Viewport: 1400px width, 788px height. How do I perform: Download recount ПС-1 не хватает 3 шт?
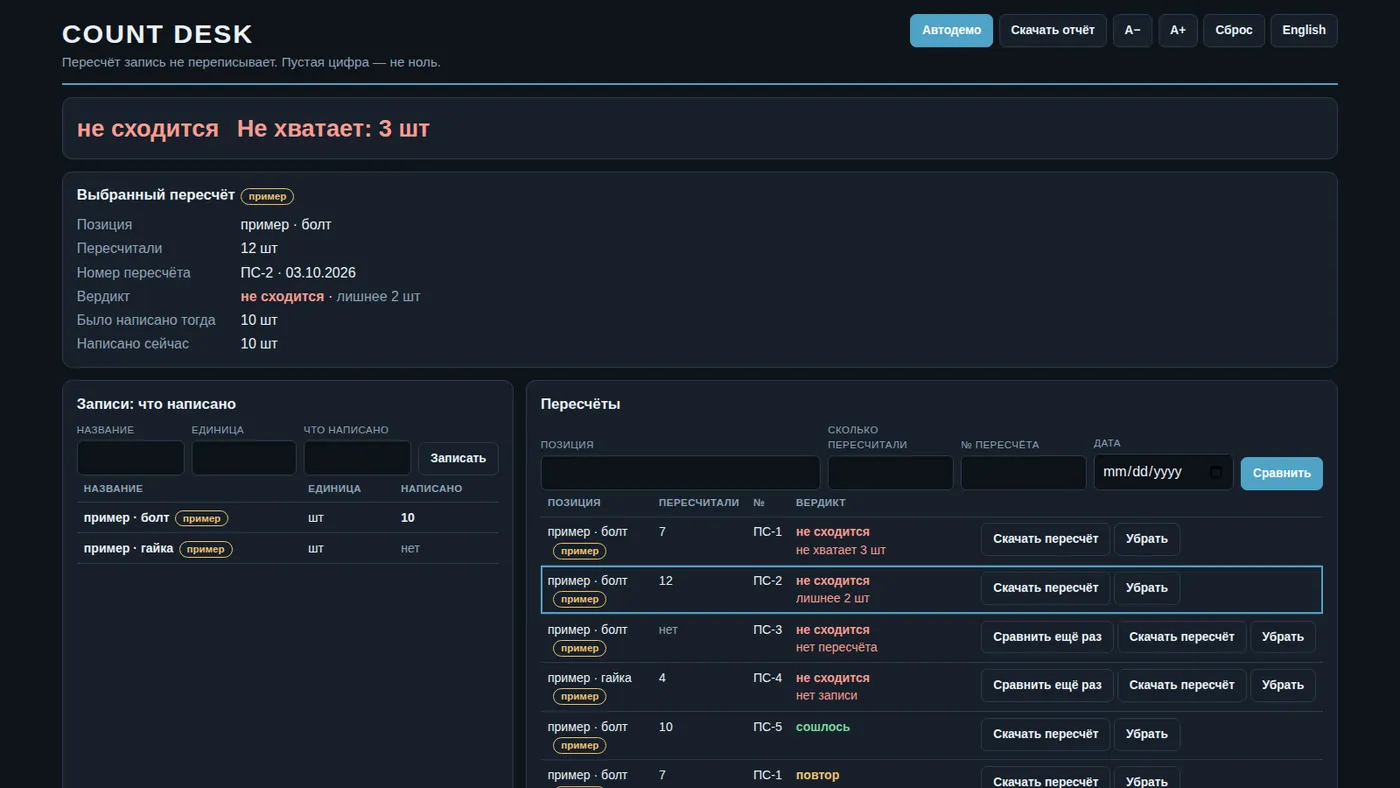1045,539
